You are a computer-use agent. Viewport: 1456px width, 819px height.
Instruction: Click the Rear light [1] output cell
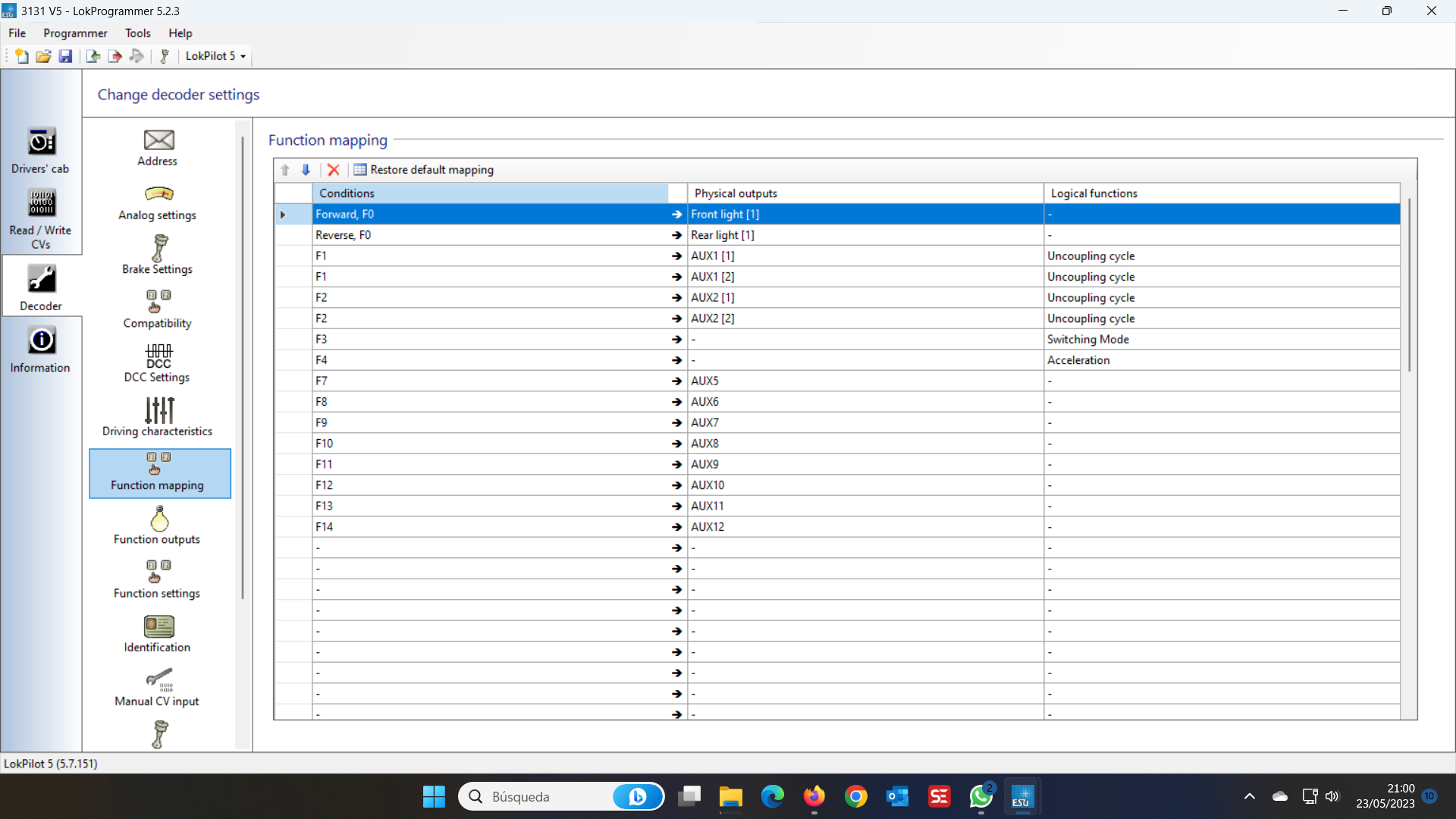click(865, 235)
